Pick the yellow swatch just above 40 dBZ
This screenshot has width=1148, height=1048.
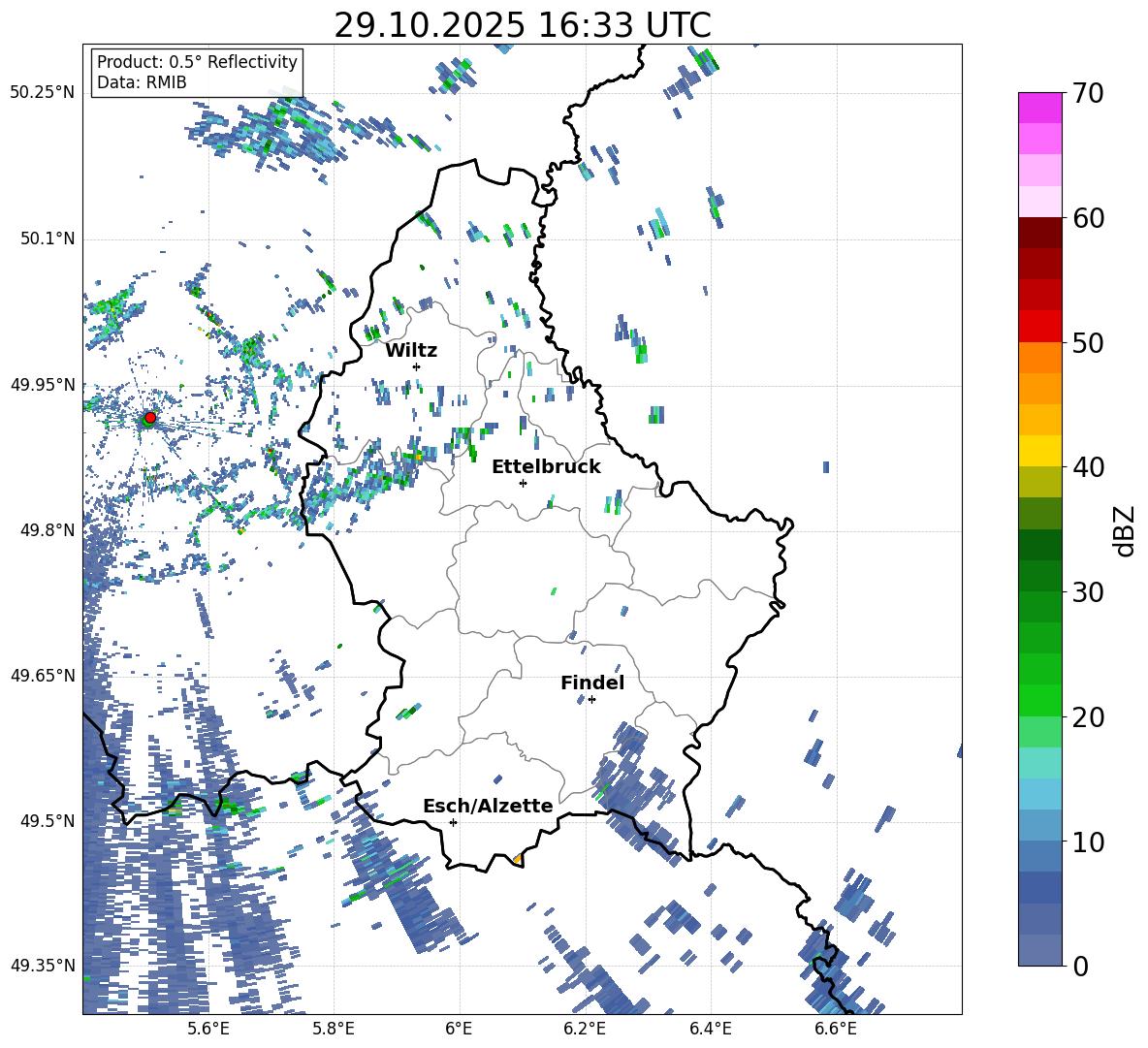point(1039,451)
